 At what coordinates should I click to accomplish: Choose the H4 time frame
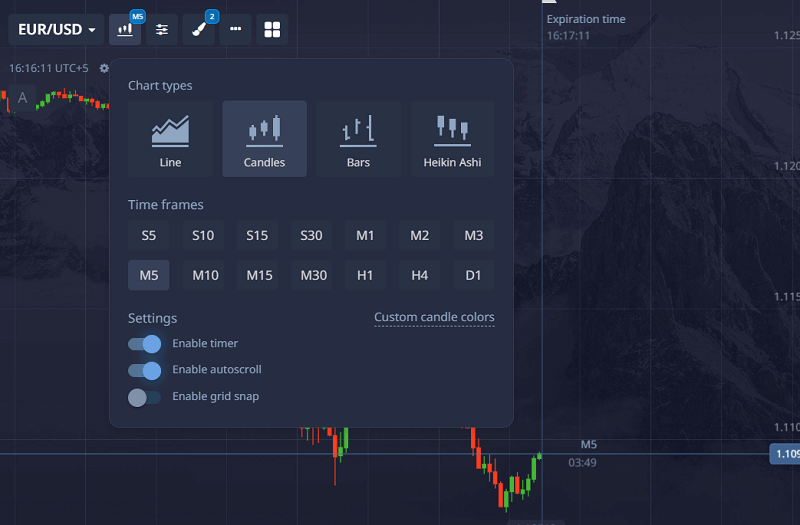(419, 275)
